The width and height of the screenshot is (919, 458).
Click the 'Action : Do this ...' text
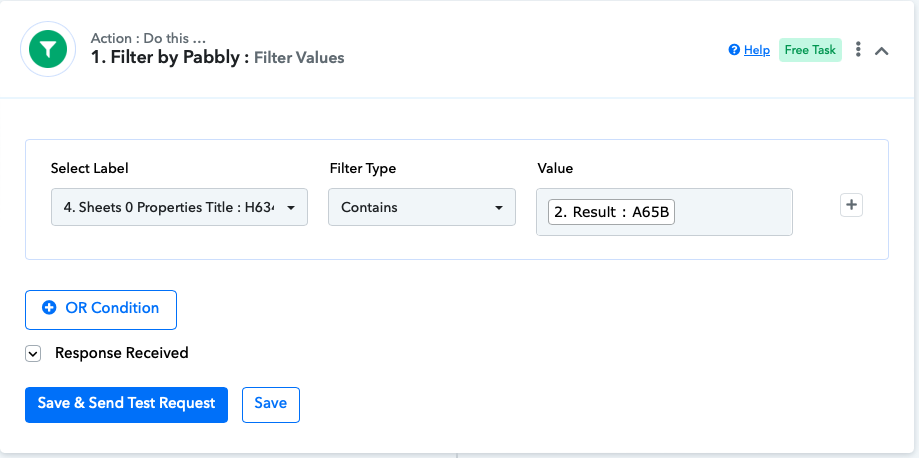click(x=148, y=38)
